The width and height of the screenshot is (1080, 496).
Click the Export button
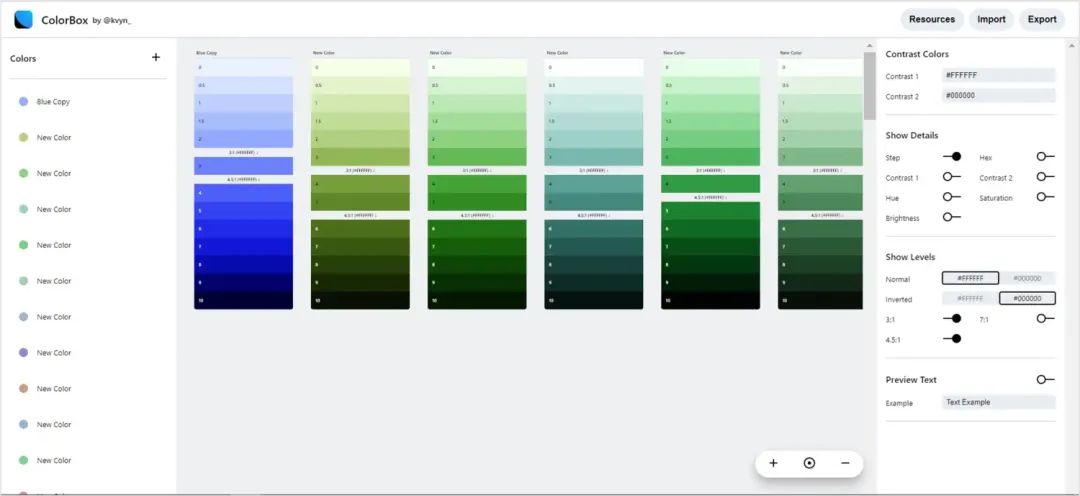(1042, 19)
